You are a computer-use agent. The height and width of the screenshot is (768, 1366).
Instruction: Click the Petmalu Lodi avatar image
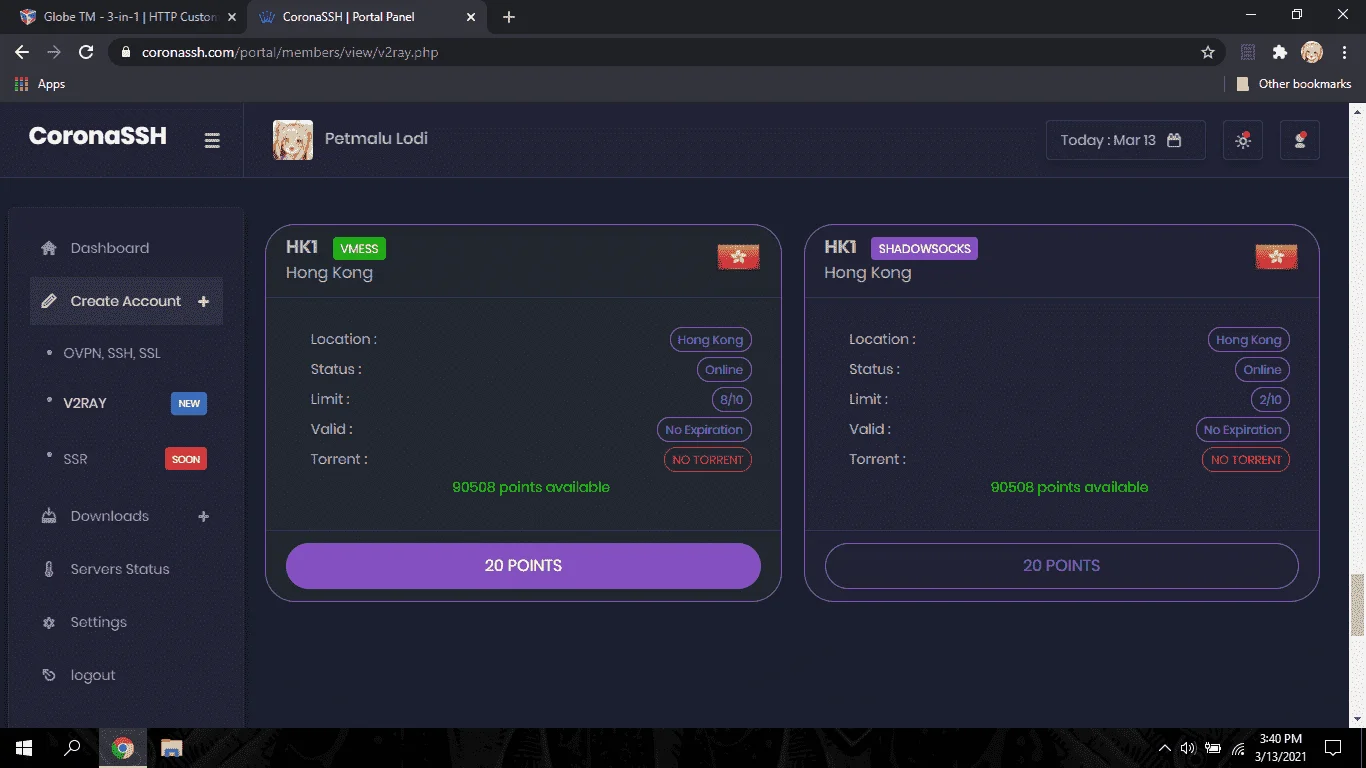(293, 140)
